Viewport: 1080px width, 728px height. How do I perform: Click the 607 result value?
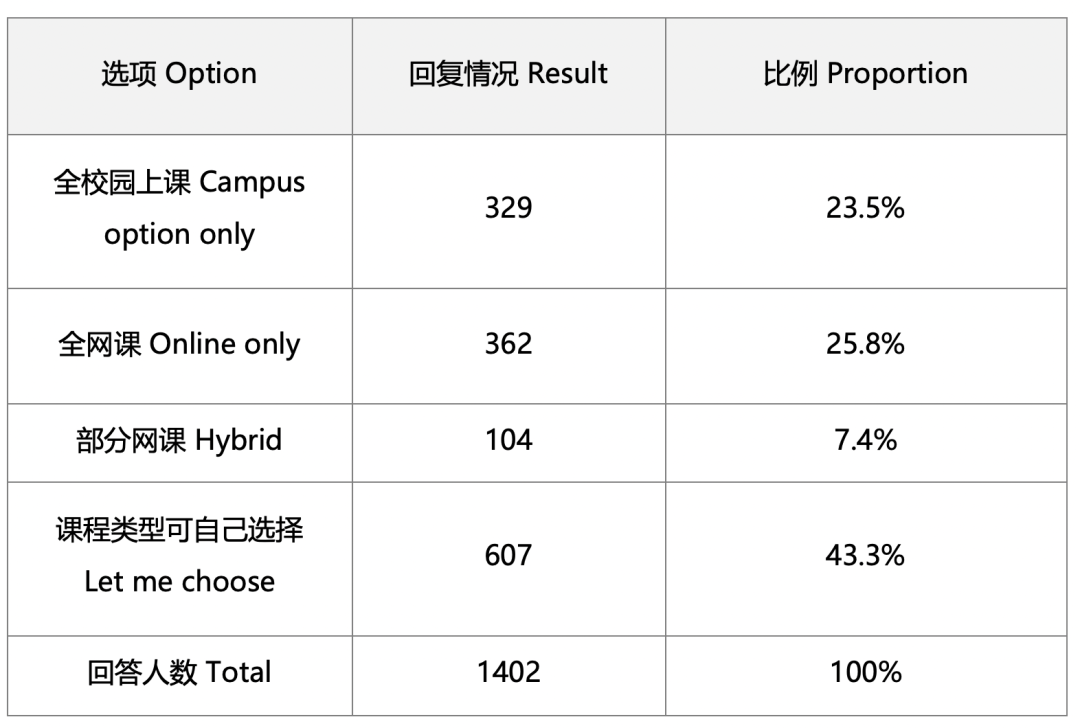coord(508,555)
